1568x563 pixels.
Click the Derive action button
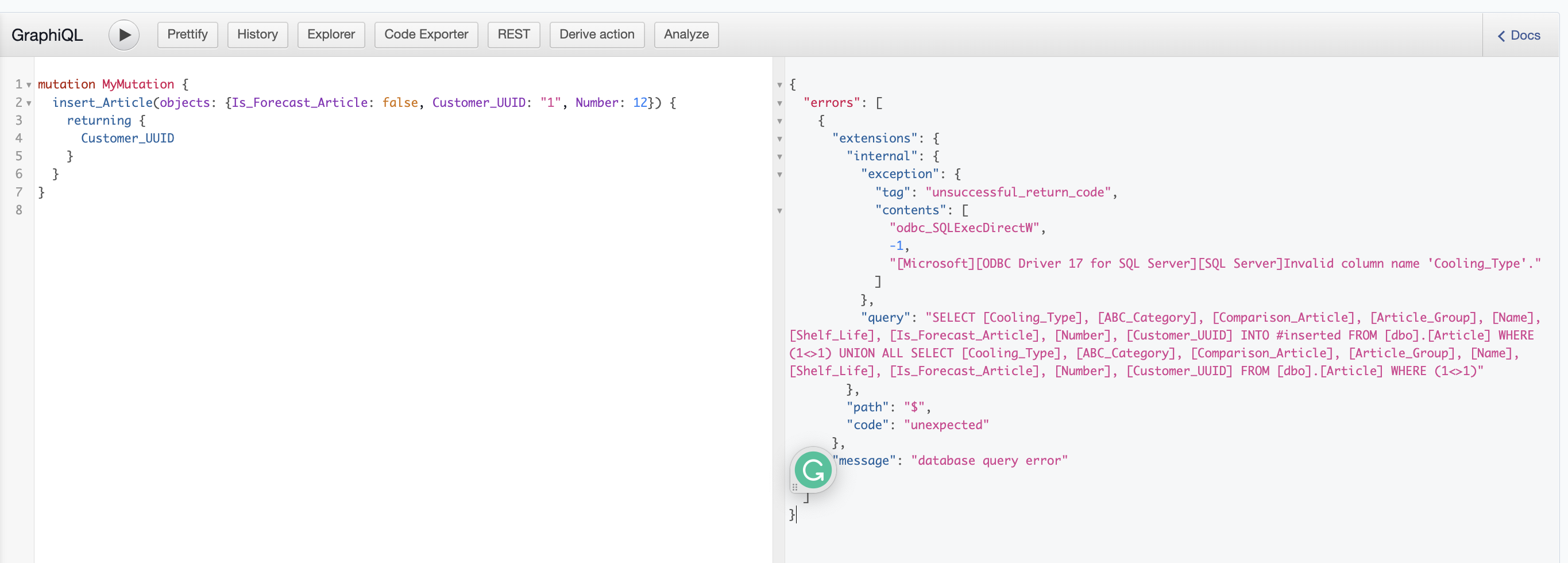click(x=597, y=34)
